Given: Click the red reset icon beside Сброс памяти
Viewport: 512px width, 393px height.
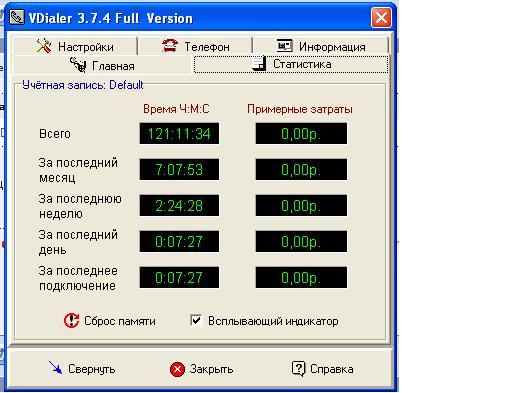Looking at the screenshot, I should click(71, 321).
